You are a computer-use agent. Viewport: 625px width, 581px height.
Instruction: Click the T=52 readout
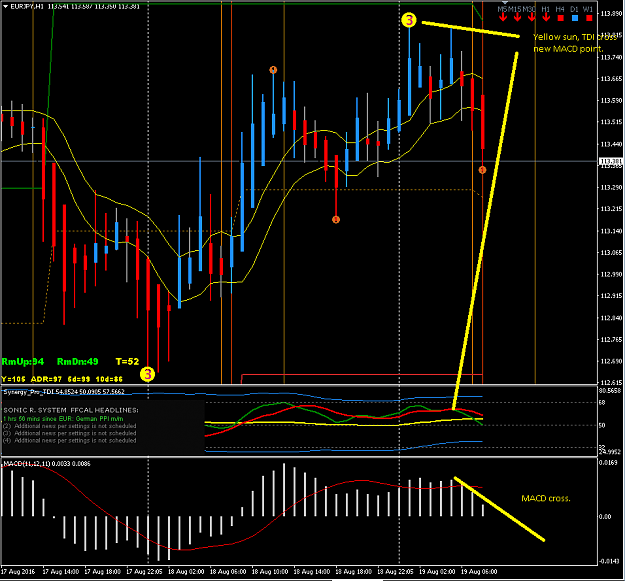point(128,362)
